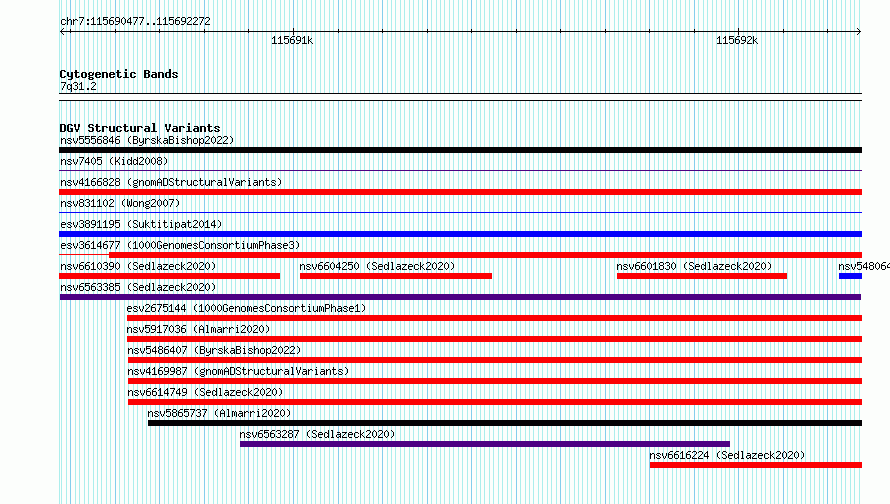
Task: Click esv3891195 (Suktitipat2014) label
Action: point(141,224)
